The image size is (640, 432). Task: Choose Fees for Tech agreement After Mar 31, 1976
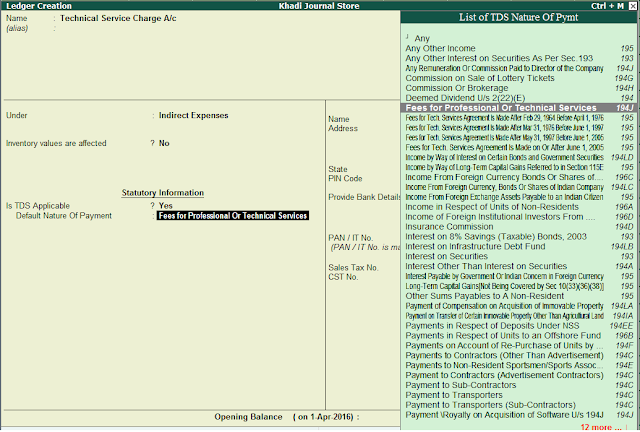(519, 128)
